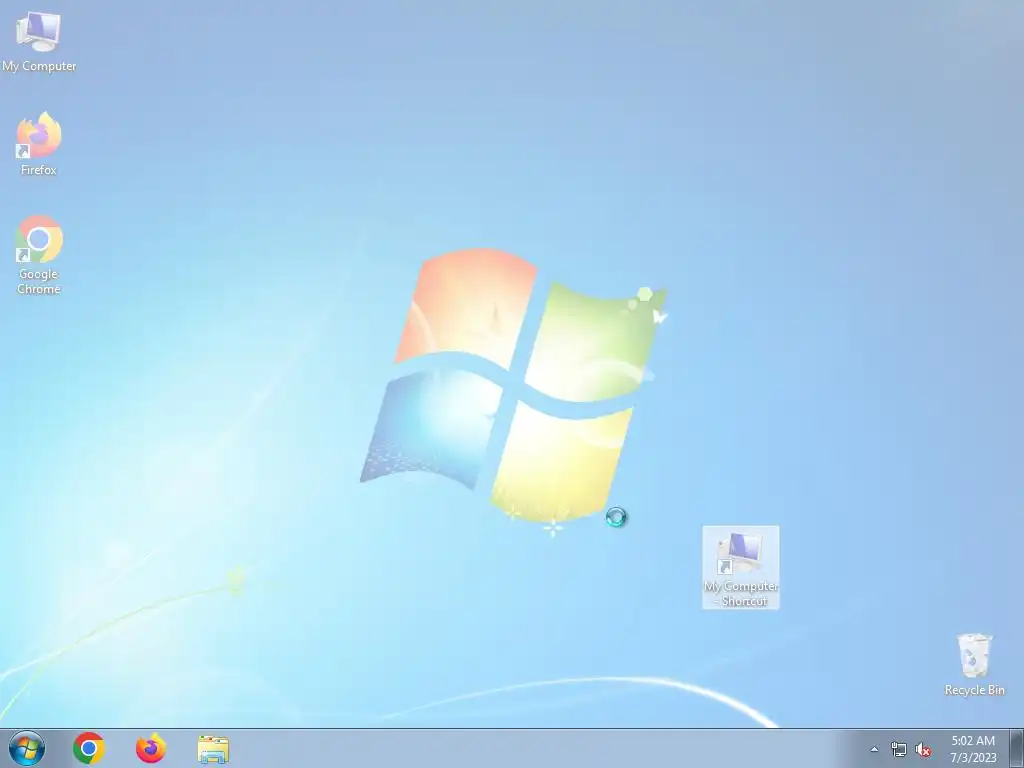
Task: Open Windows Explorer from the taskbar
Action: pos(213,748)
